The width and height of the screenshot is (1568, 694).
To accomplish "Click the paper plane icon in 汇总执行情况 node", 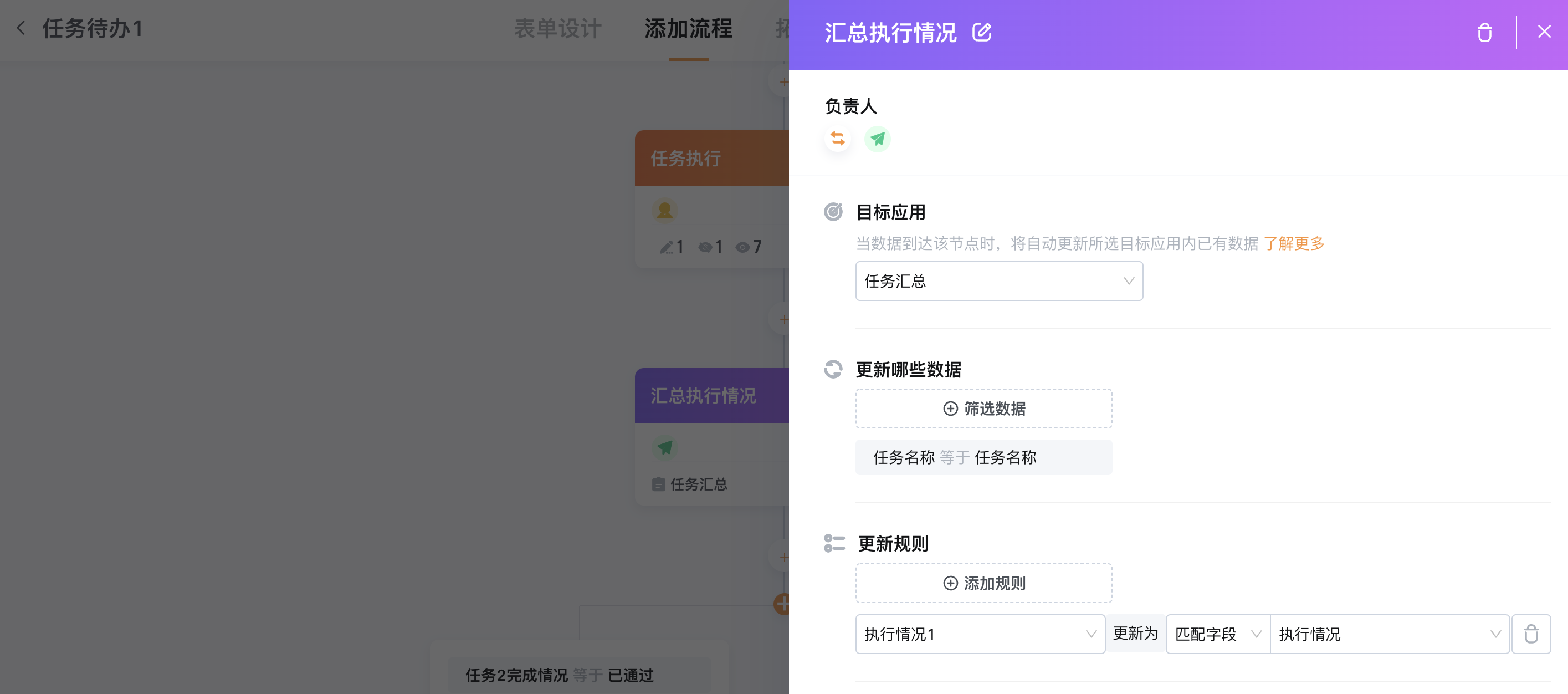I will tap(665, 448).
